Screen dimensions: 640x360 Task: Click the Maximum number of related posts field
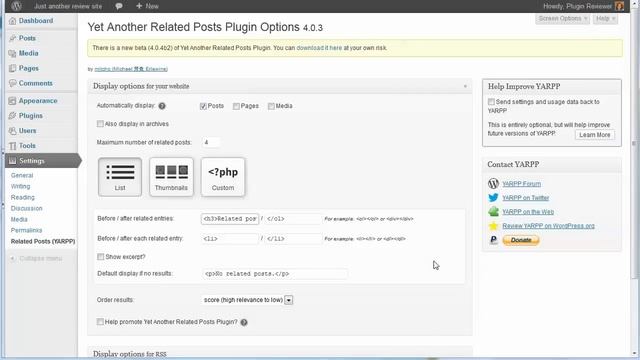211,142
